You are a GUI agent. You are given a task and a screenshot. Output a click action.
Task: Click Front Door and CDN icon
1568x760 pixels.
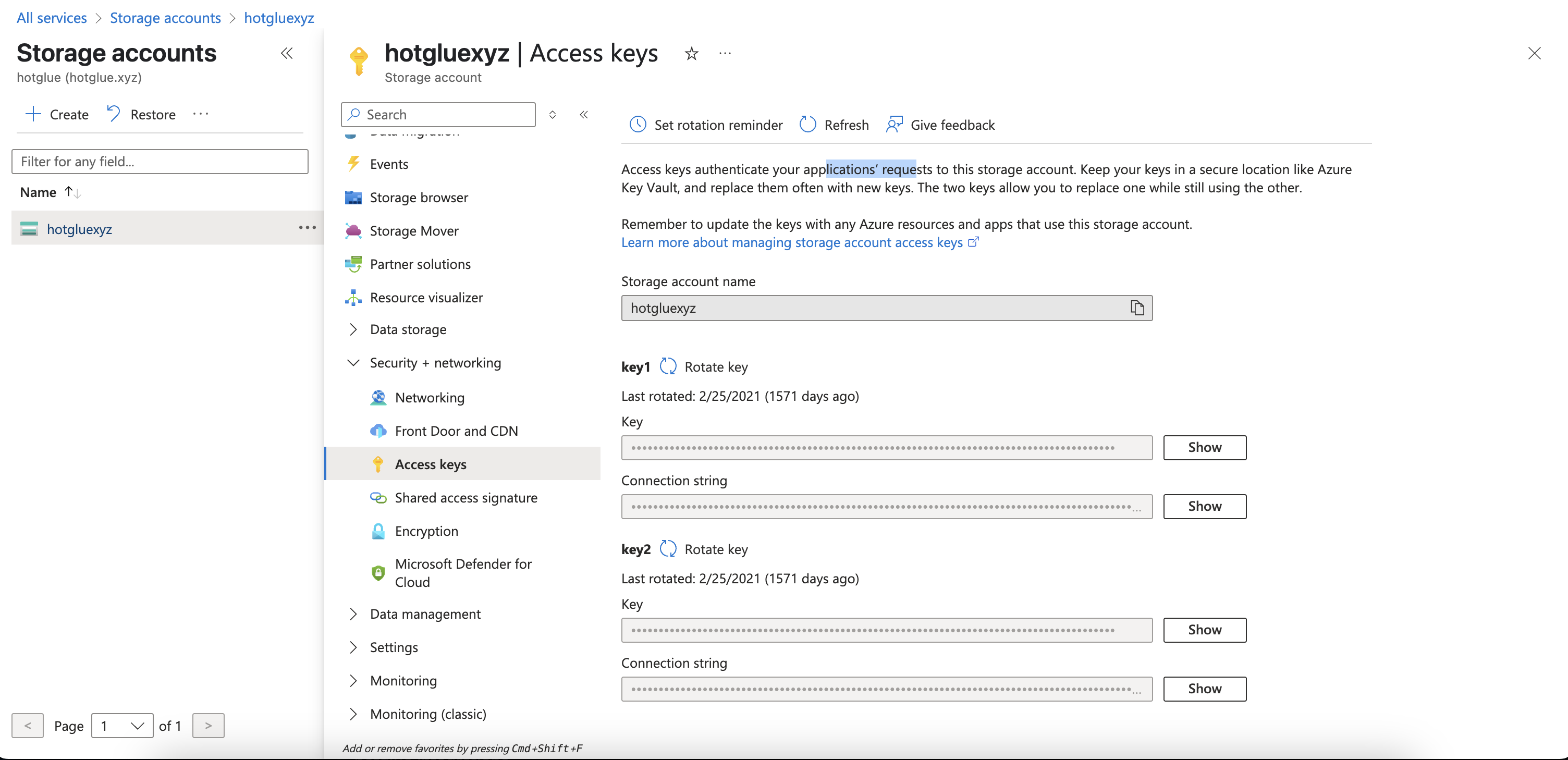tap(378, 431)
